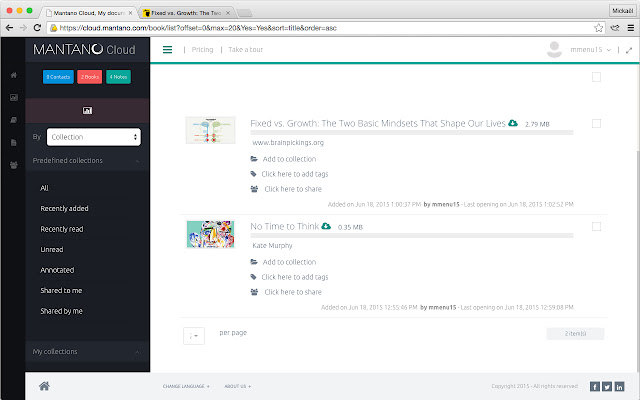The image size is (640, 400).
Task: Click collection folder icon under Fixed vs. Growth
Action: (254, 159)
